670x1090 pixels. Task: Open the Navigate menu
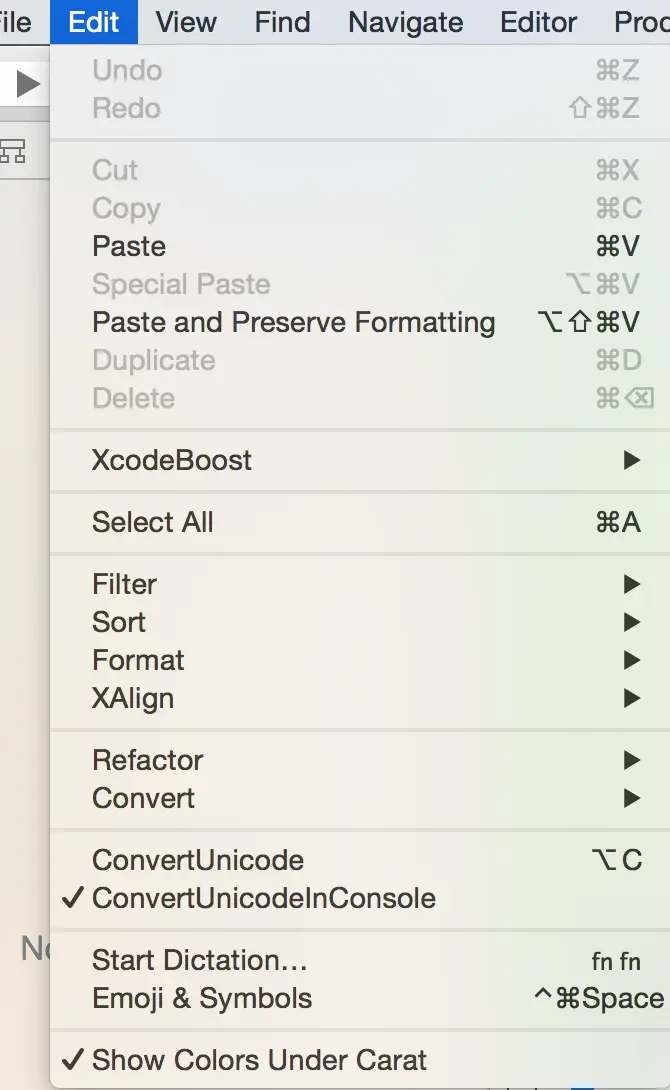tap(405, 22)
